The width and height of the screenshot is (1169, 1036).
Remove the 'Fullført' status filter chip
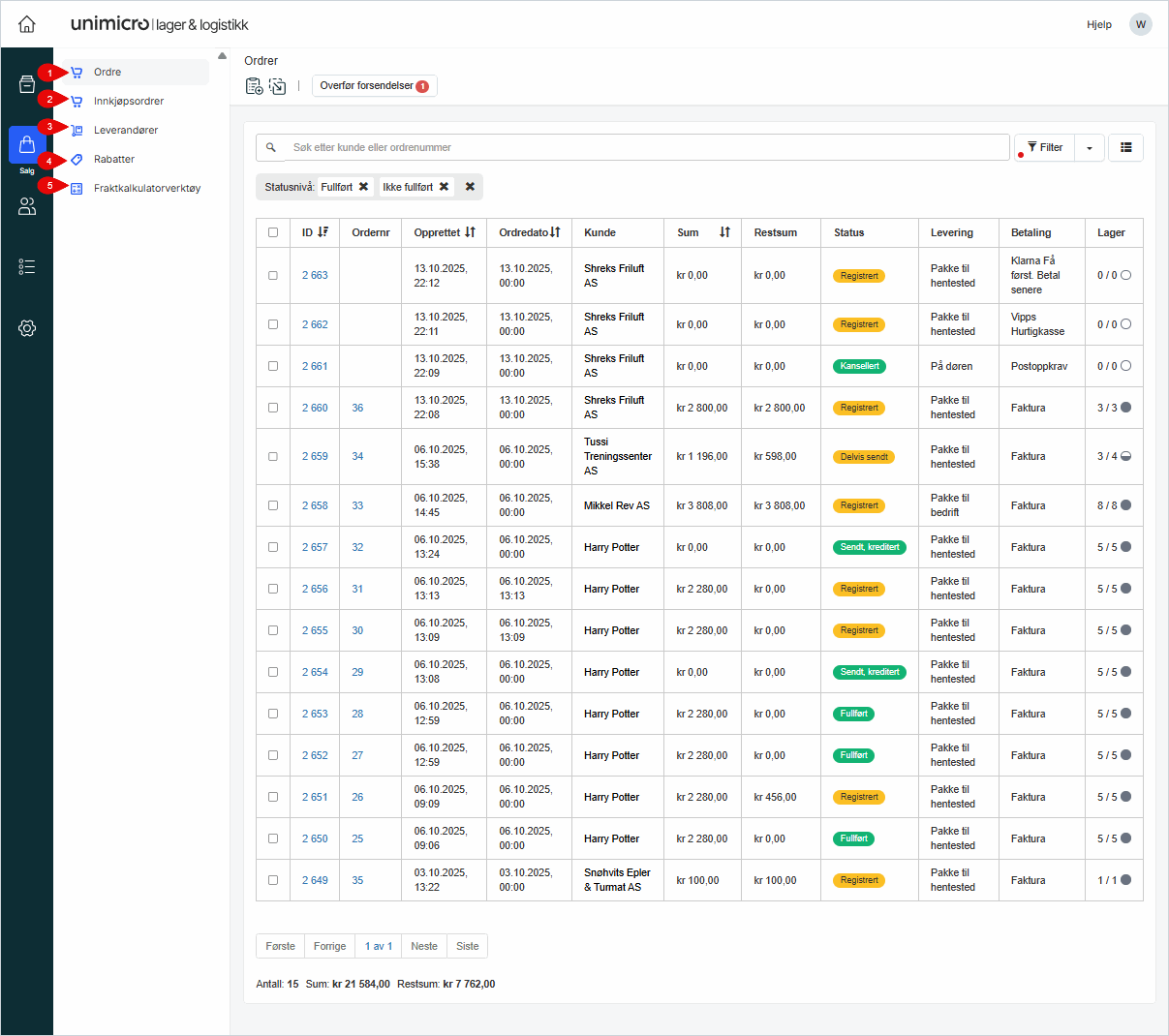point(364,187)
